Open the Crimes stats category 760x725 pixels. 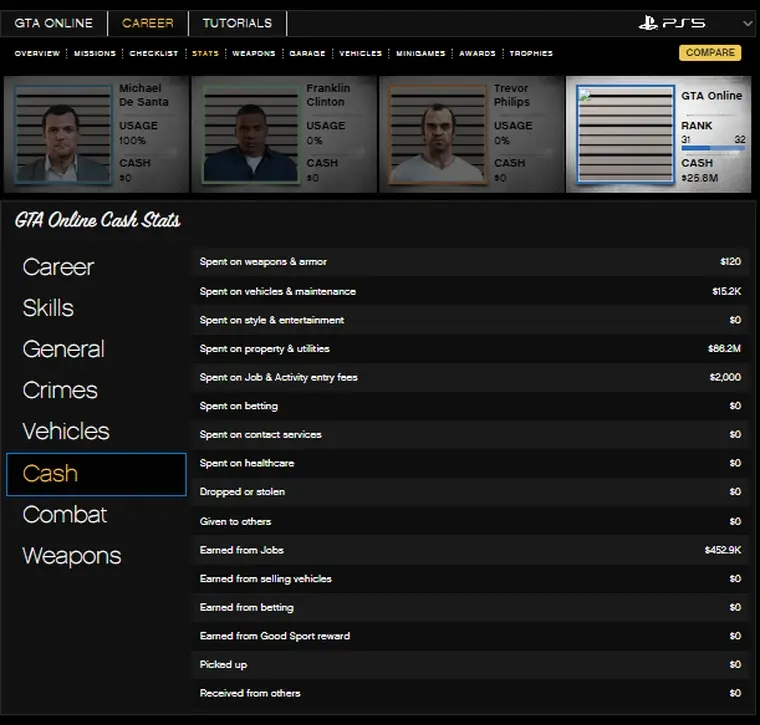(60, 390)
